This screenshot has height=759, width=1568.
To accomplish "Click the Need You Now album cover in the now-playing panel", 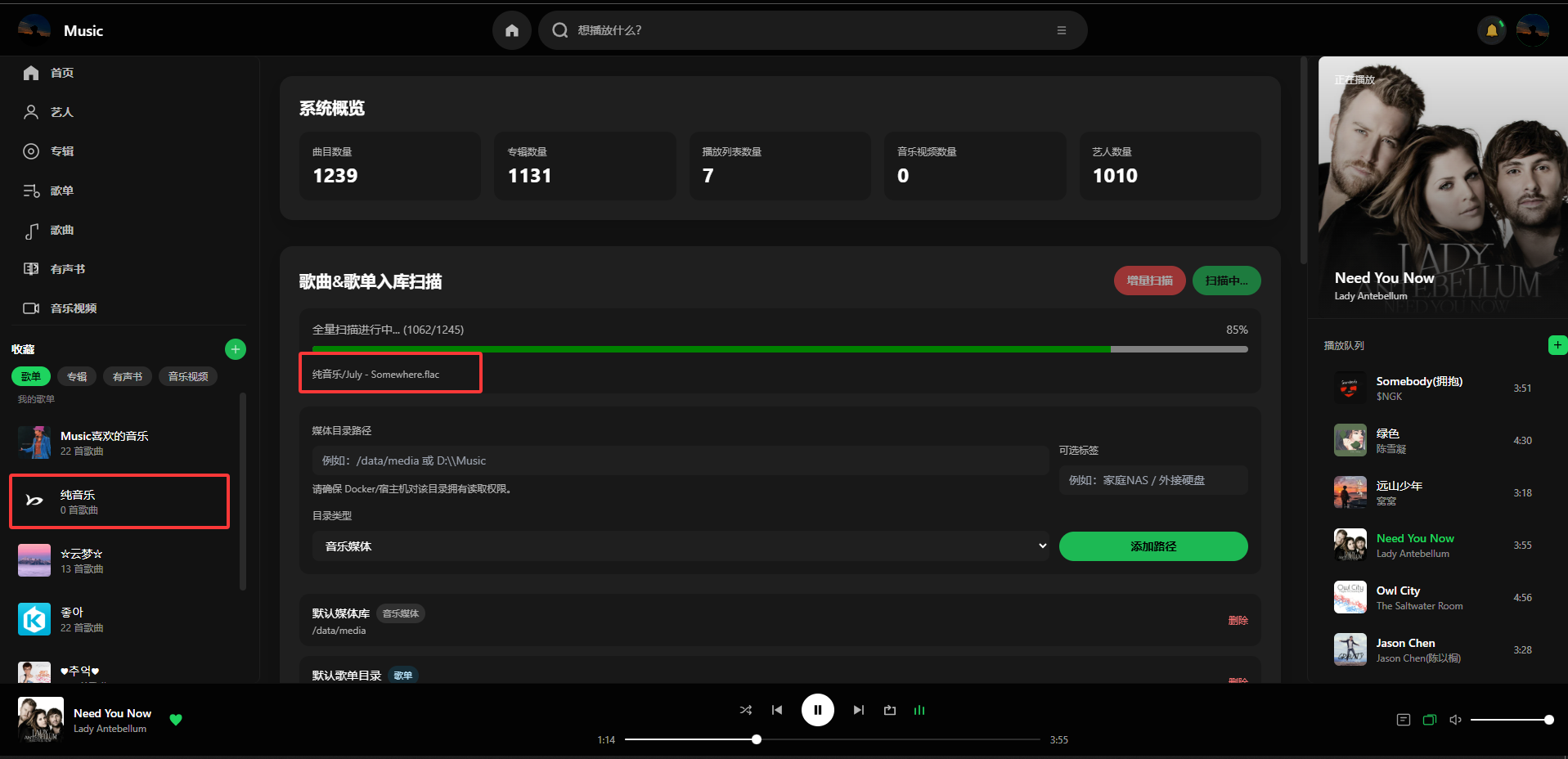I will pyautogui.click(x=1443, y=187).
